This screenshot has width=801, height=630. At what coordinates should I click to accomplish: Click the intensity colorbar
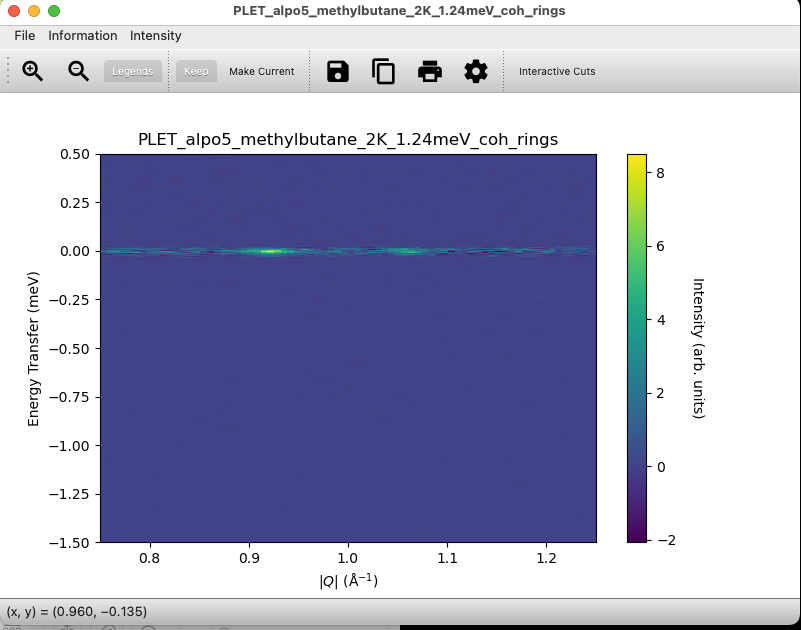[637, 348]
